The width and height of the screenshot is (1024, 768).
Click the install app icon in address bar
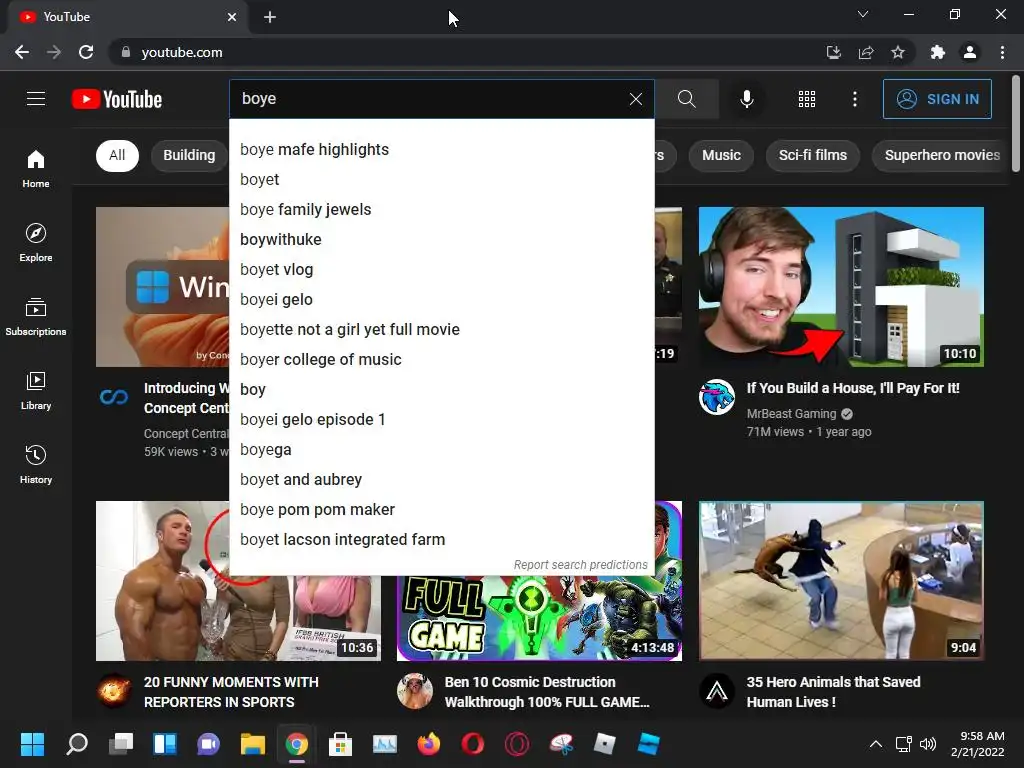pos(833,52)
